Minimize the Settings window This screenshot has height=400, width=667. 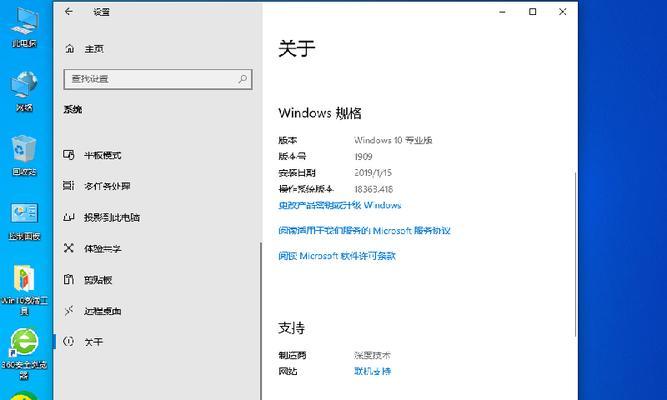(502, 12)
